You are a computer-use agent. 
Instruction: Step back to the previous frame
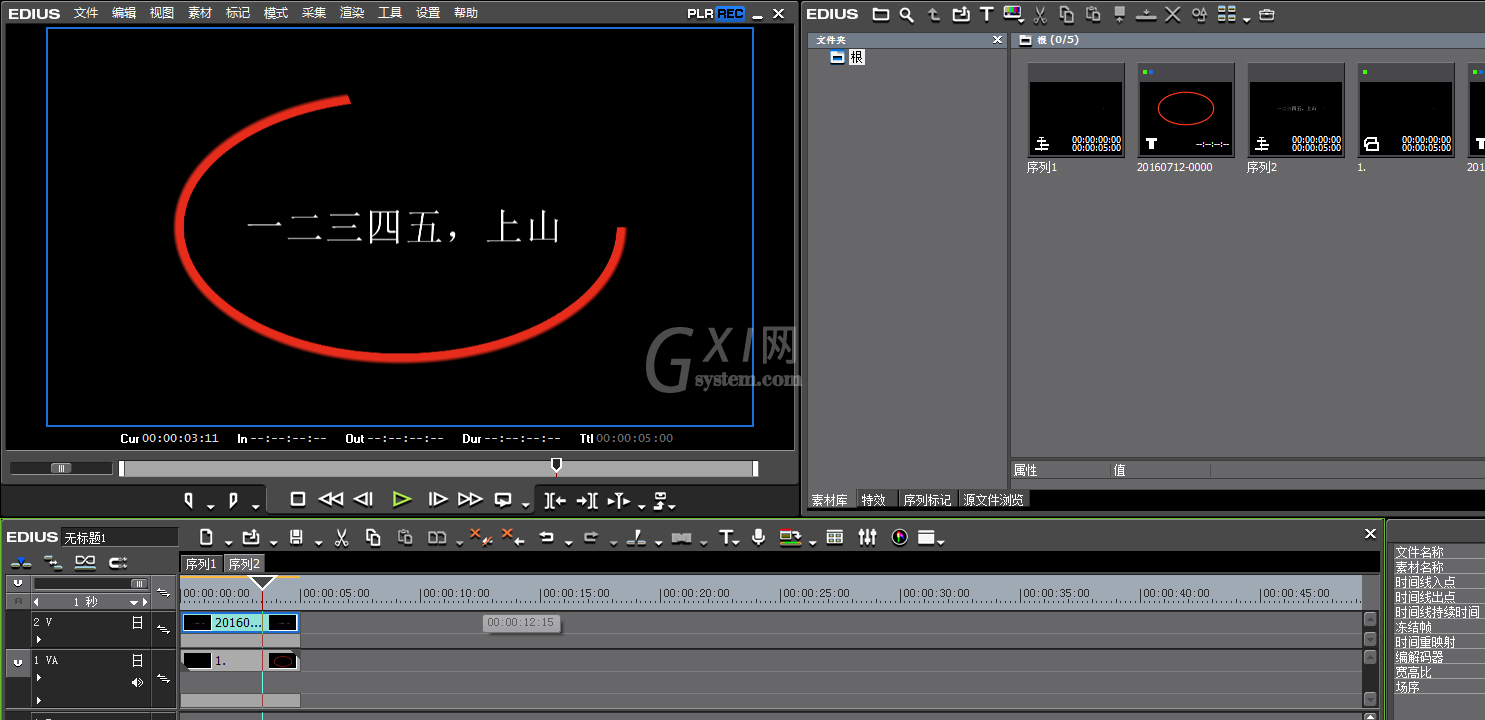pyautogui.click(x=364, y=499)
